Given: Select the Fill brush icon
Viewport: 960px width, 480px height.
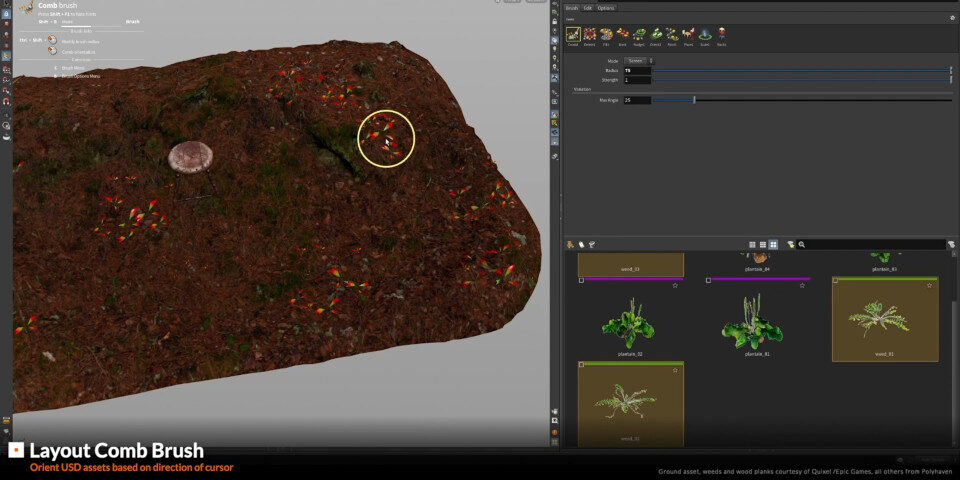Looking at the screenshot, I should 606,35.
